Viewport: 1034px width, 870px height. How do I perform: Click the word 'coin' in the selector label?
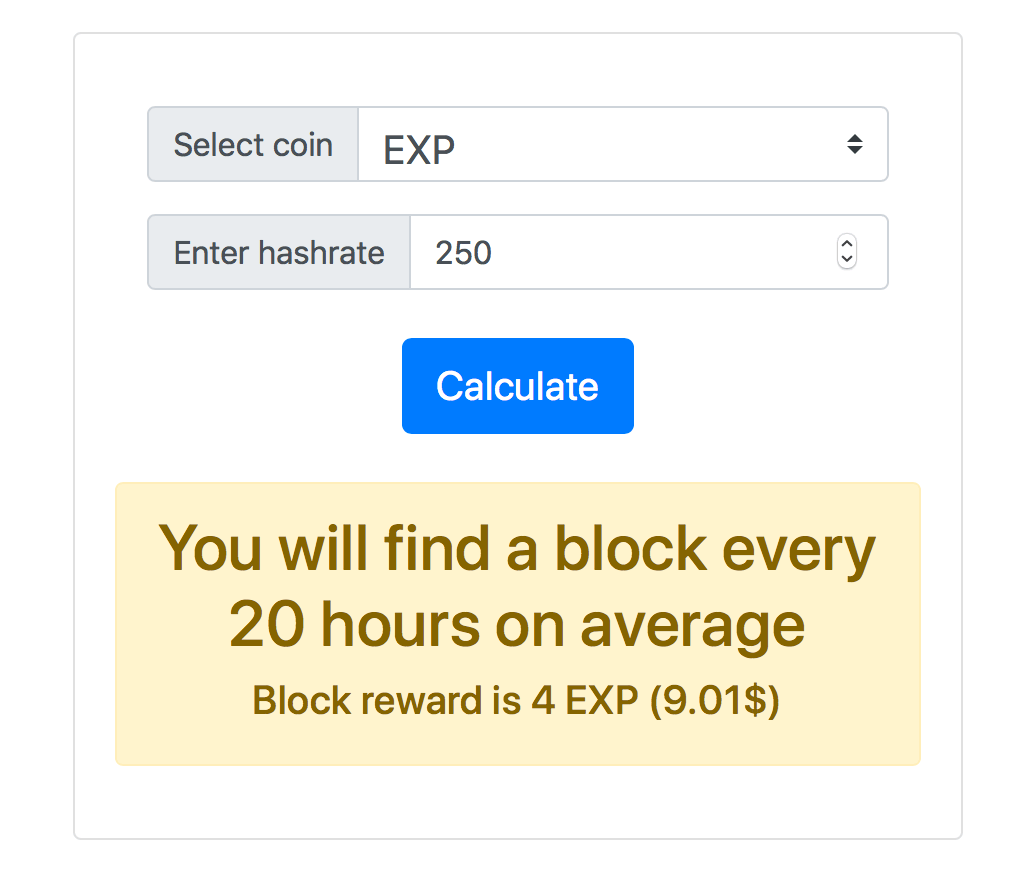click(x=301, y=145)
